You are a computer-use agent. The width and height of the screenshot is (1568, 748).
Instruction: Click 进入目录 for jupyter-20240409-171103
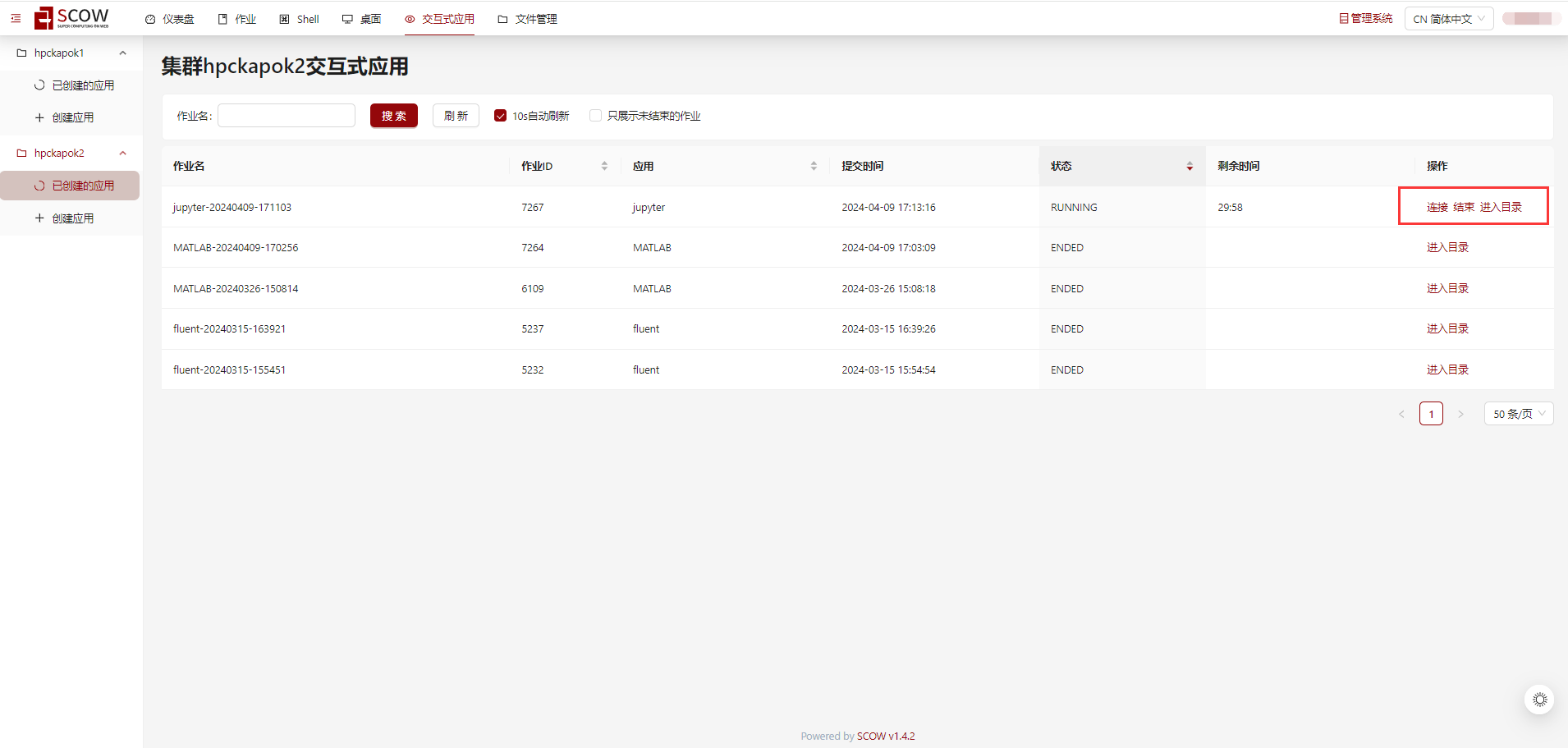[x=1501, y=207]
